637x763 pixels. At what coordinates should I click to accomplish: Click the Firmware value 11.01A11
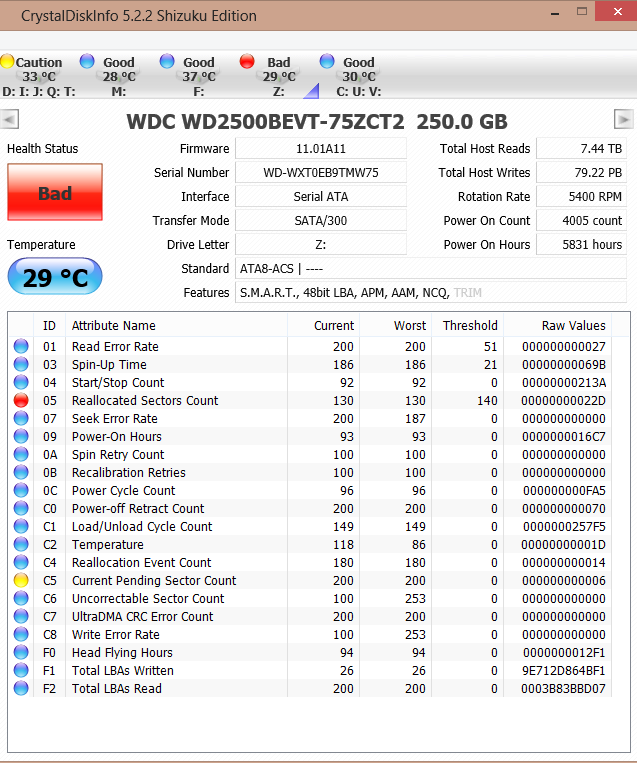tap(321, 148)
